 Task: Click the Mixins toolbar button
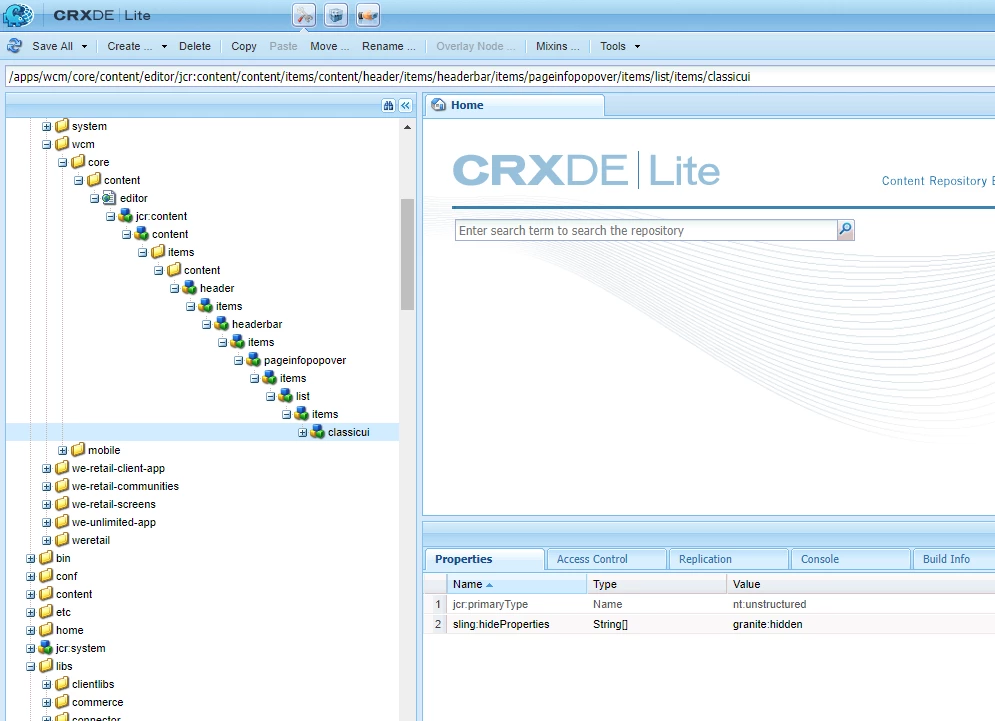[x=557, y=46]
